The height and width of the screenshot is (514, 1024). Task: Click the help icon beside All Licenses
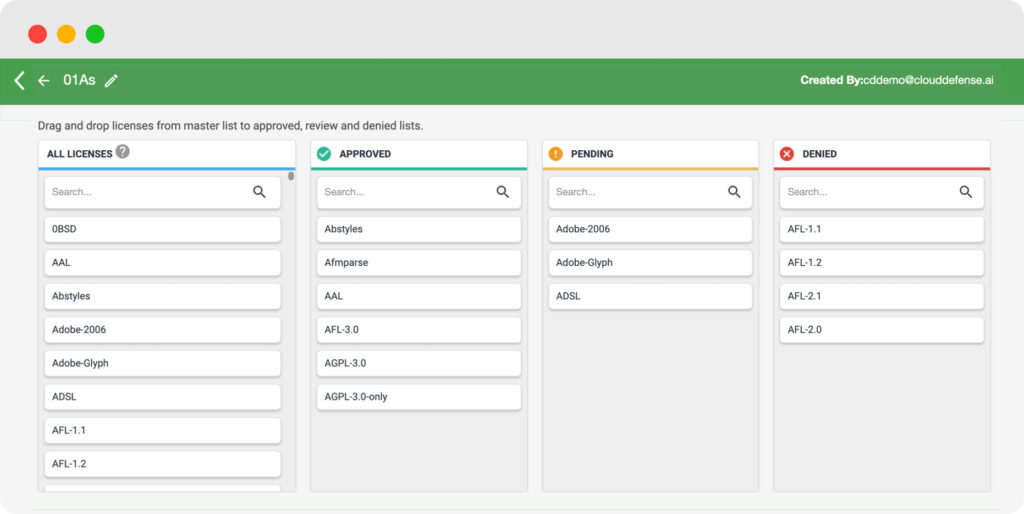click(122, 152)
